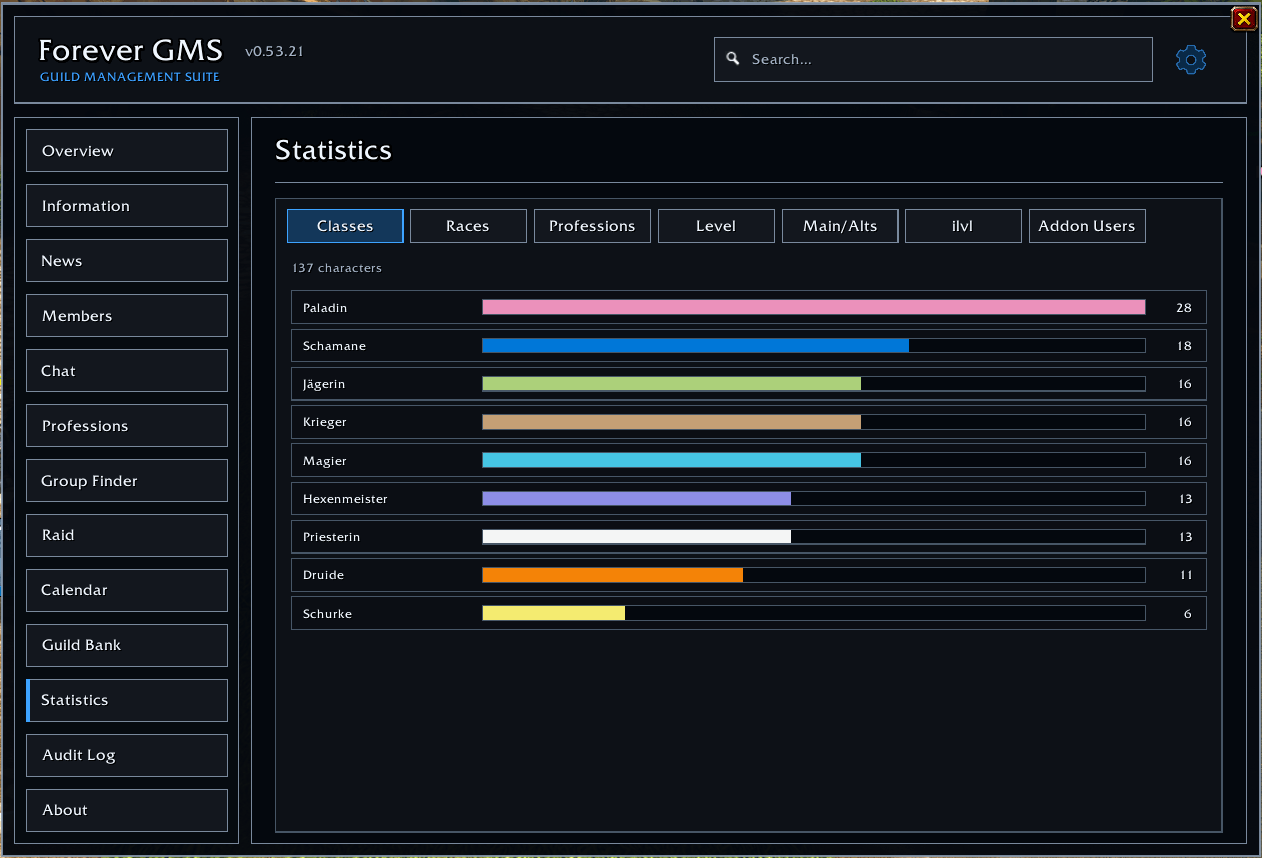Switch to the Professions statistics tab
Image resolution: width=1262 pixels, height=858 pixels.
click(x=592, y=226)
